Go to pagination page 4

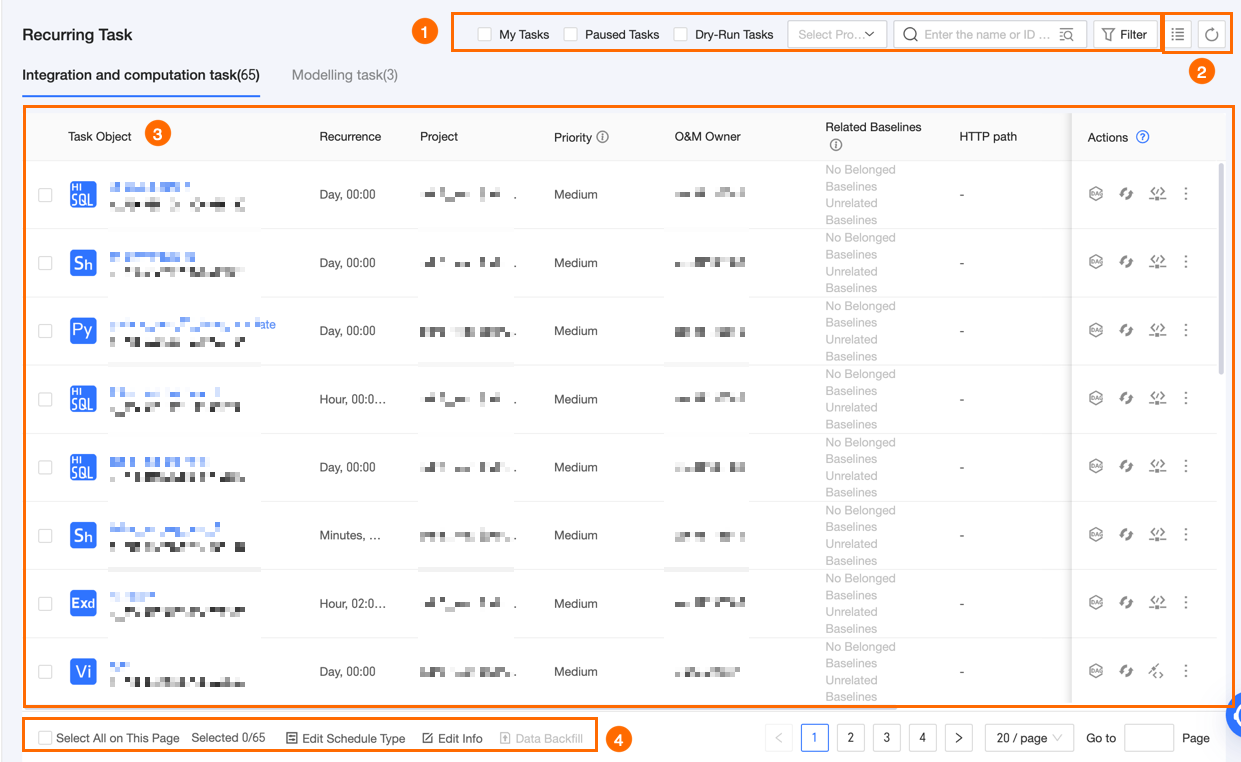pos(922,738)
